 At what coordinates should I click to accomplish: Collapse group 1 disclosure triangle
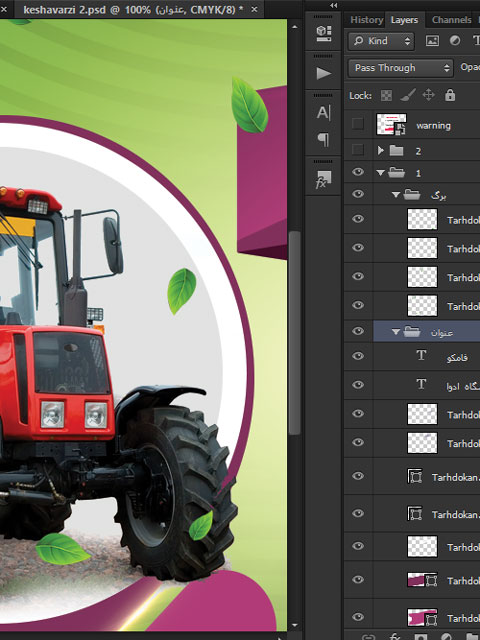(380, 173)
